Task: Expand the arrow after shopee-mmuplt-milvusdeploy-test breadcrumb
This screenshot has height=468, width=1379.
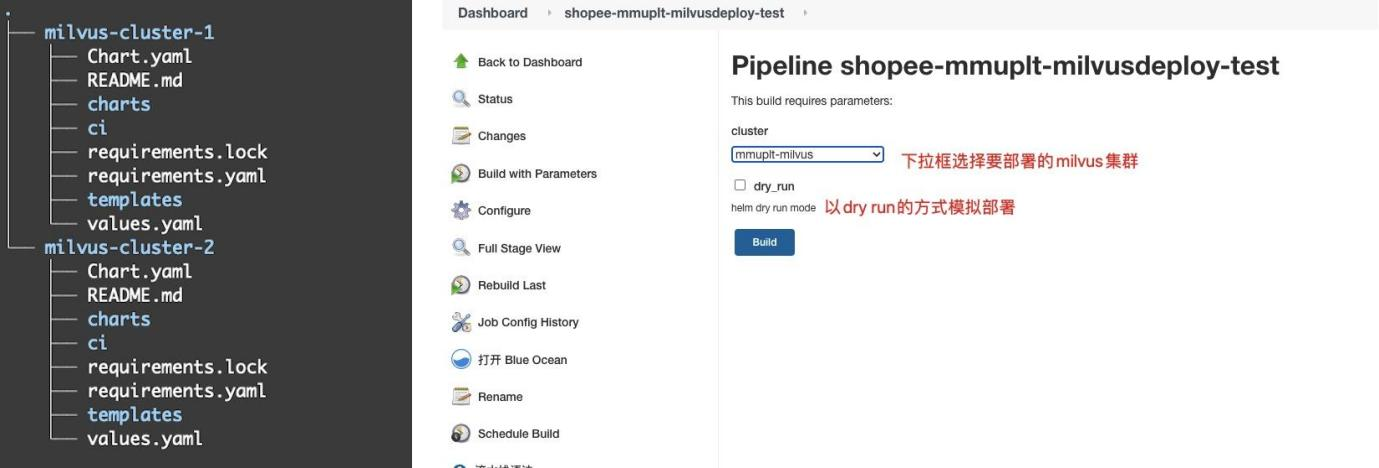Action: (x=803, y=13)
